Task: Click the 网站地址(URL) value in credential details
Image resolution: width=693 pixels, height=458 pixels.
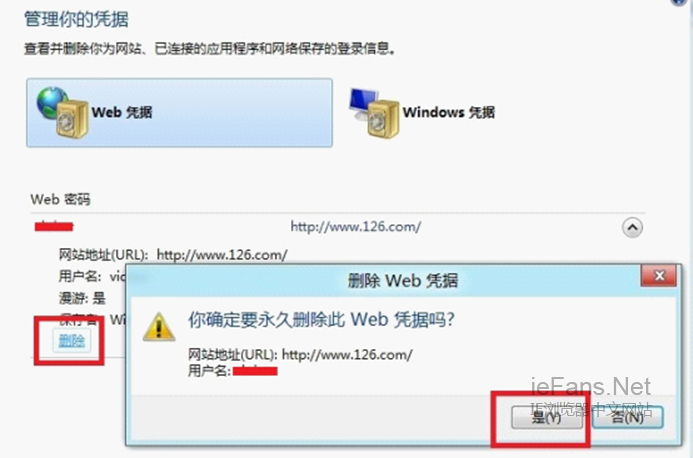Action: (222, 255)
